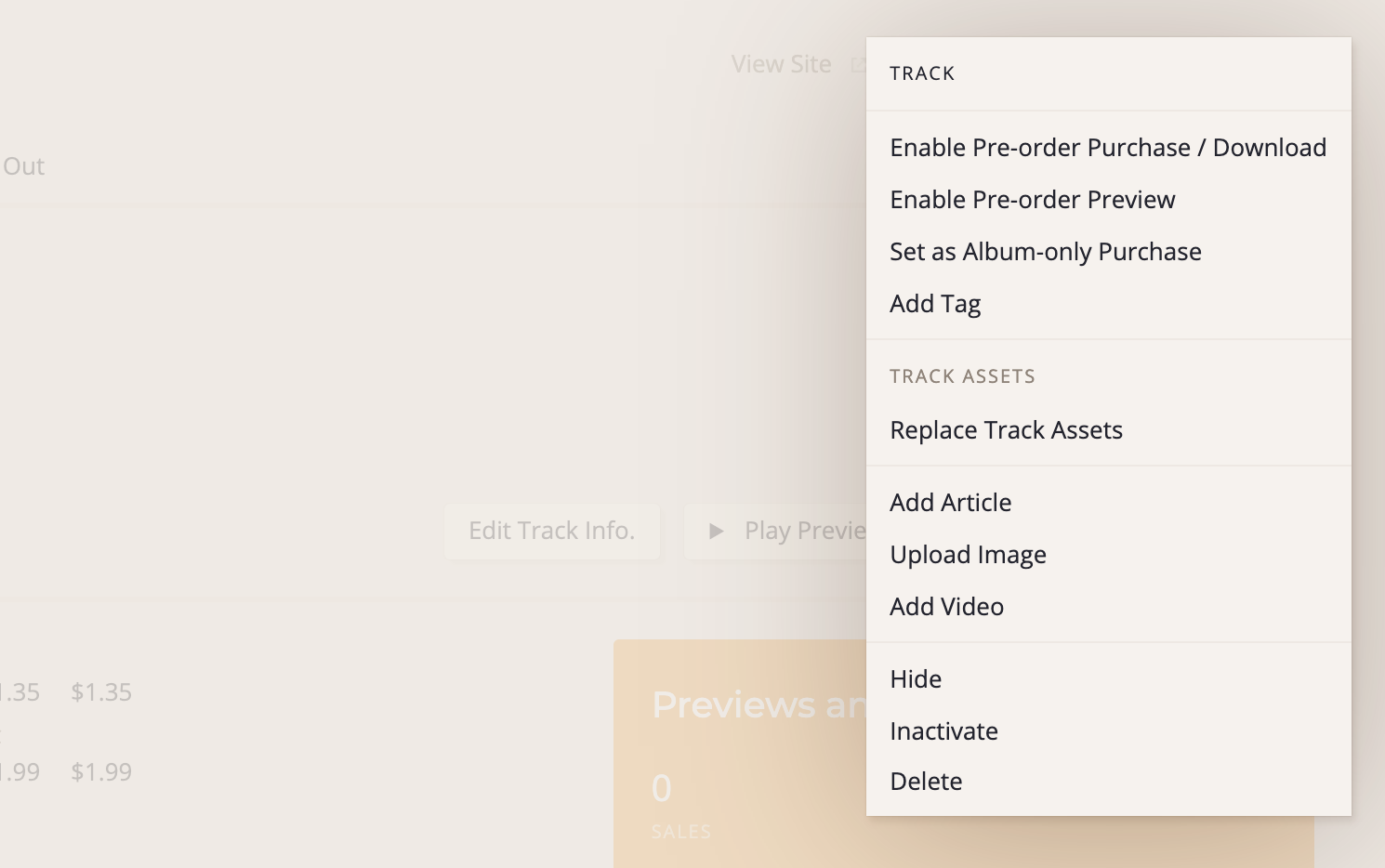Screen dimensions: 1385x868
Task: Hide the track via menu
Action: (916, 679)
